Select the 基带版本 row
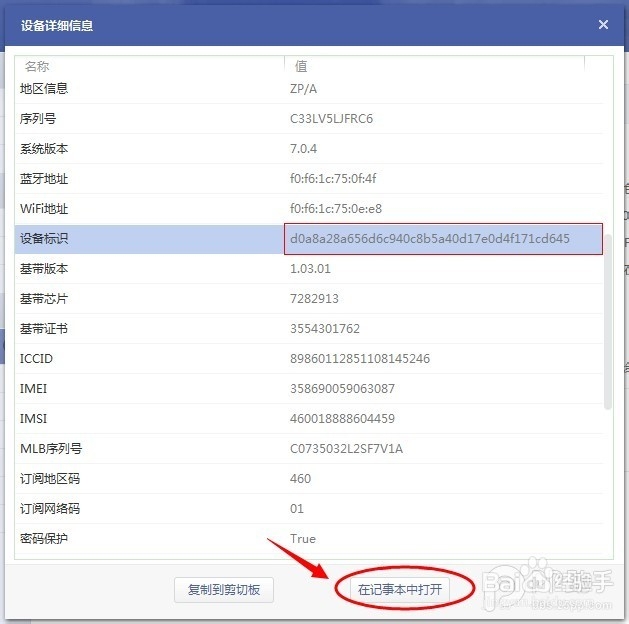This screenshot has height=624, width=629. pyautogui.click(x=309, y=269)
